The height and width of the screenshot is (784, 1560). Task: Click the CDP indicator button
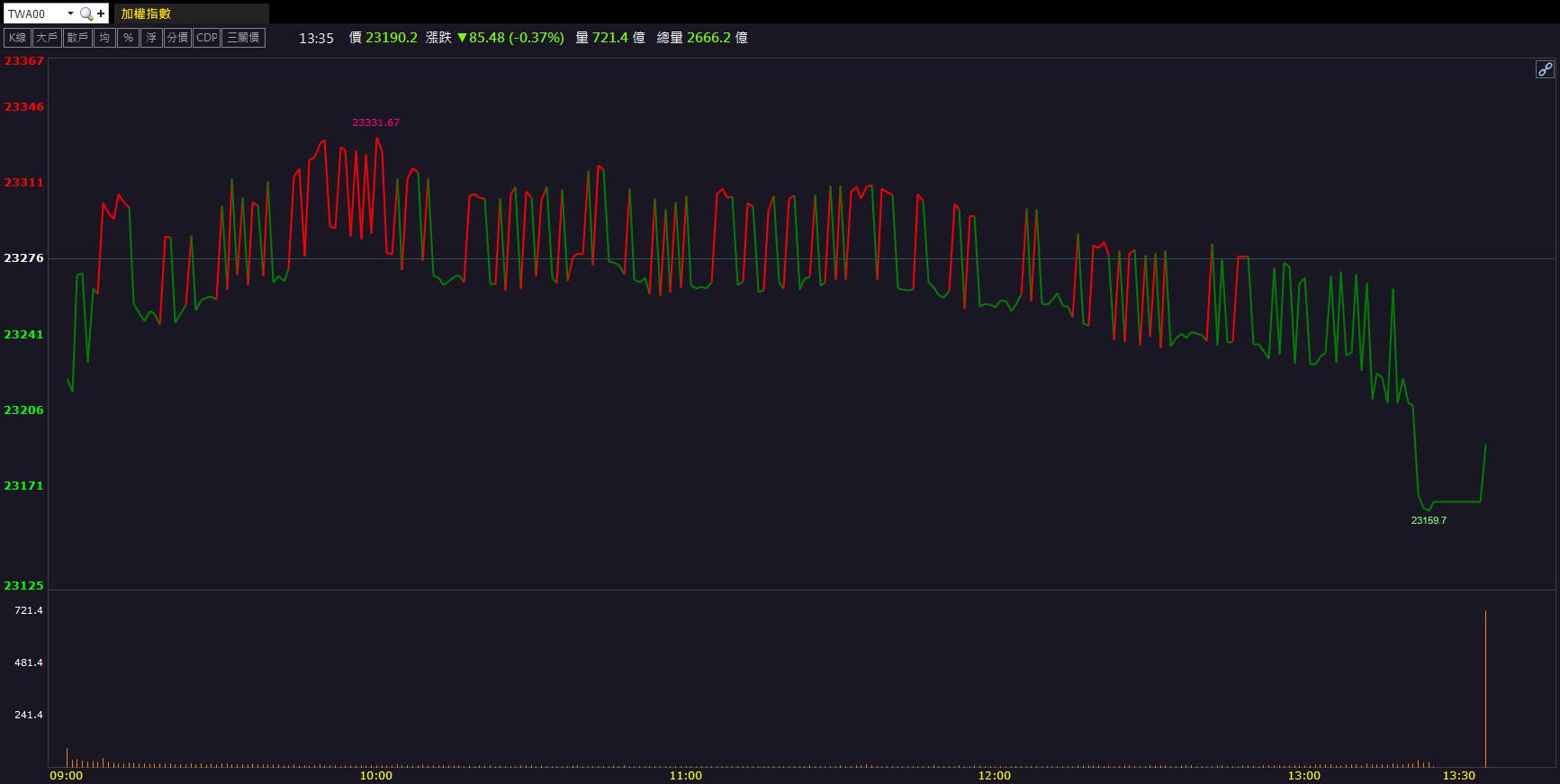pos(207,38)
